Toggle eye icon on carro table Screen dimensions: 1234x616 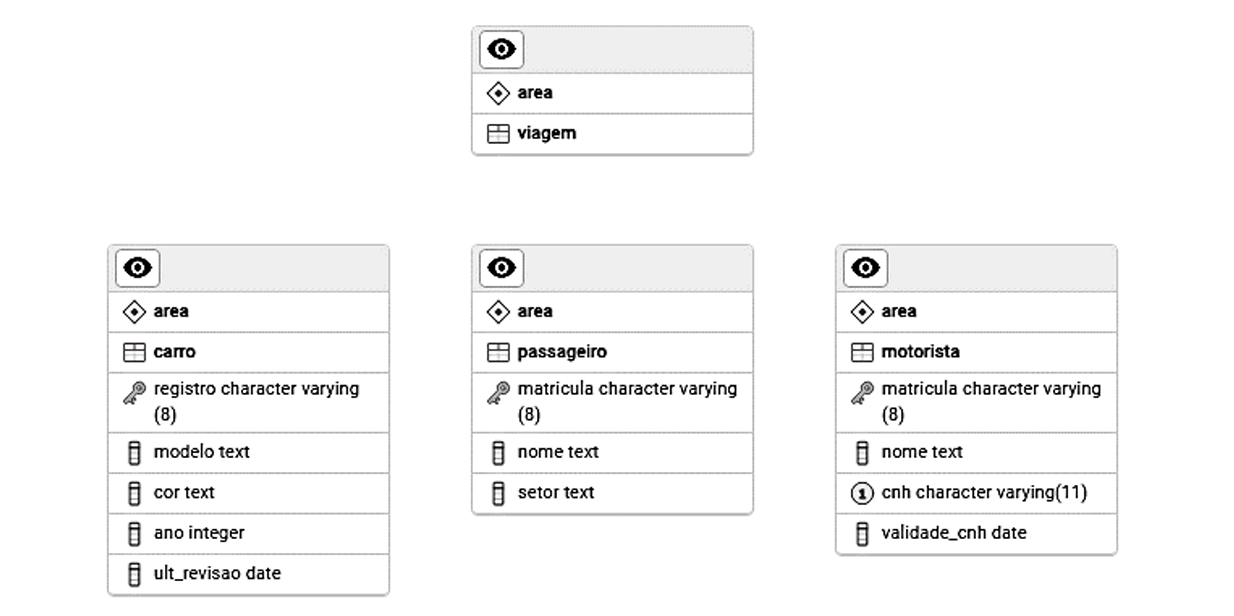pos(138,268)
